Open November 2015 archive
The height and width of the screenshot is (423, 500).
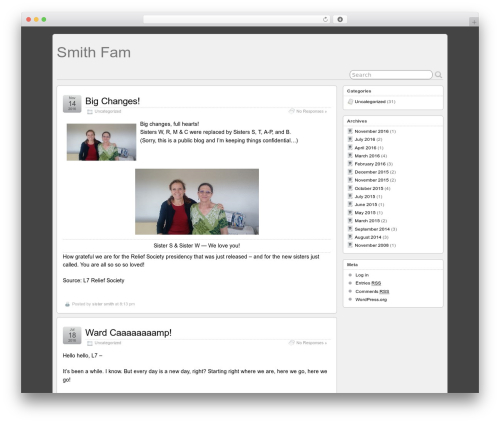[372, 180]
